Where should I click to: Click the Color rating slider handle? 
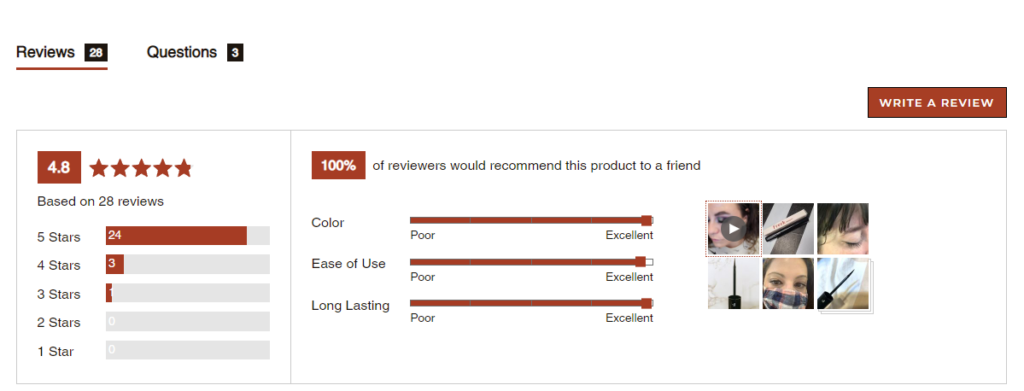tap(647, 221)
